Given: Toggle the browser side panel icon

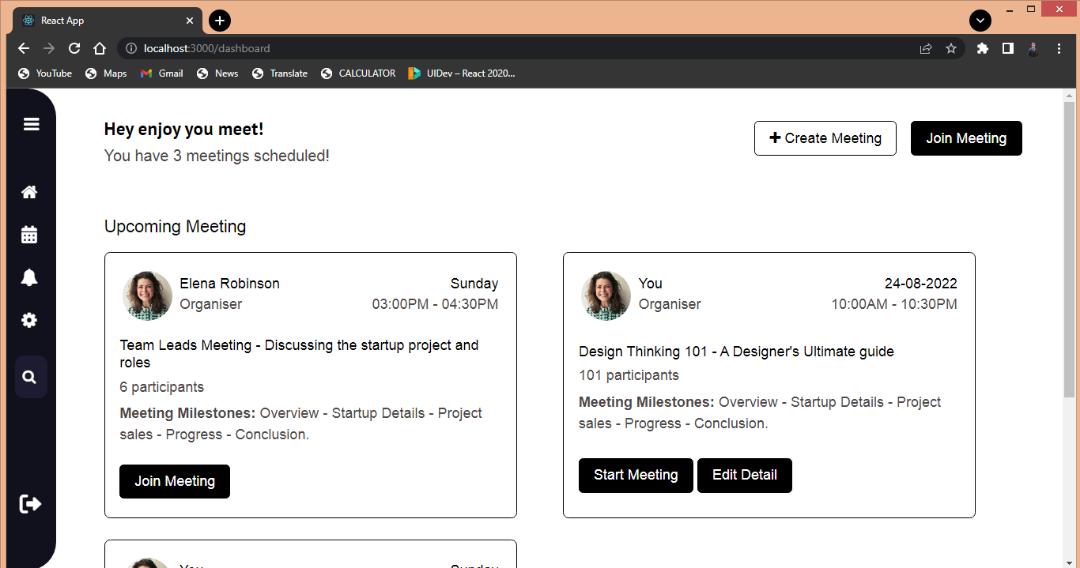Looking at the screenshot, I should 1008,48.
